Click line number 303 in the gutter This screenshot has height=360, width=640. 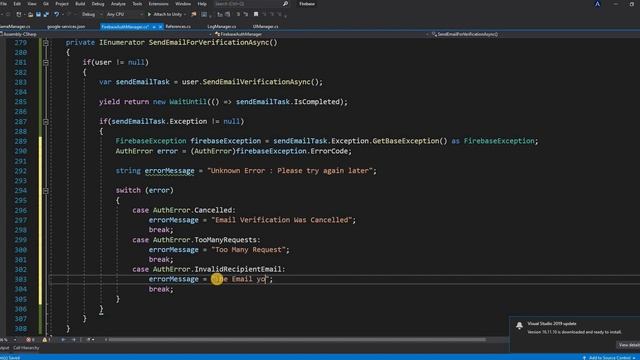[20, 280]
